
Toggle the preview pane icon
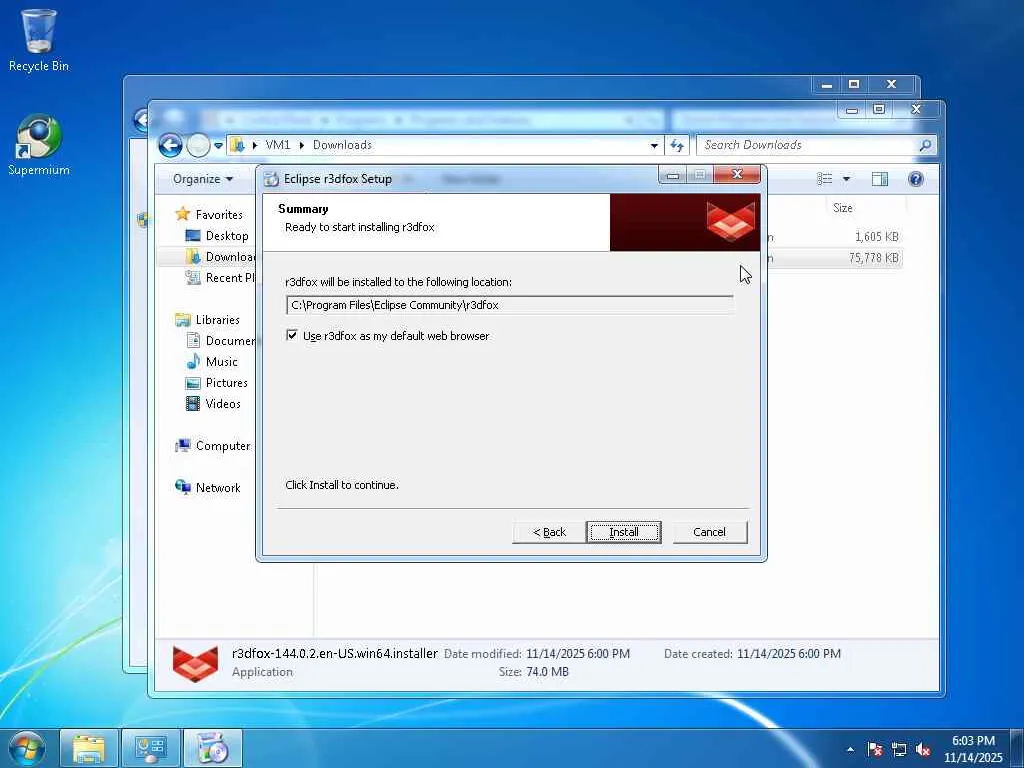click(880, 179)
